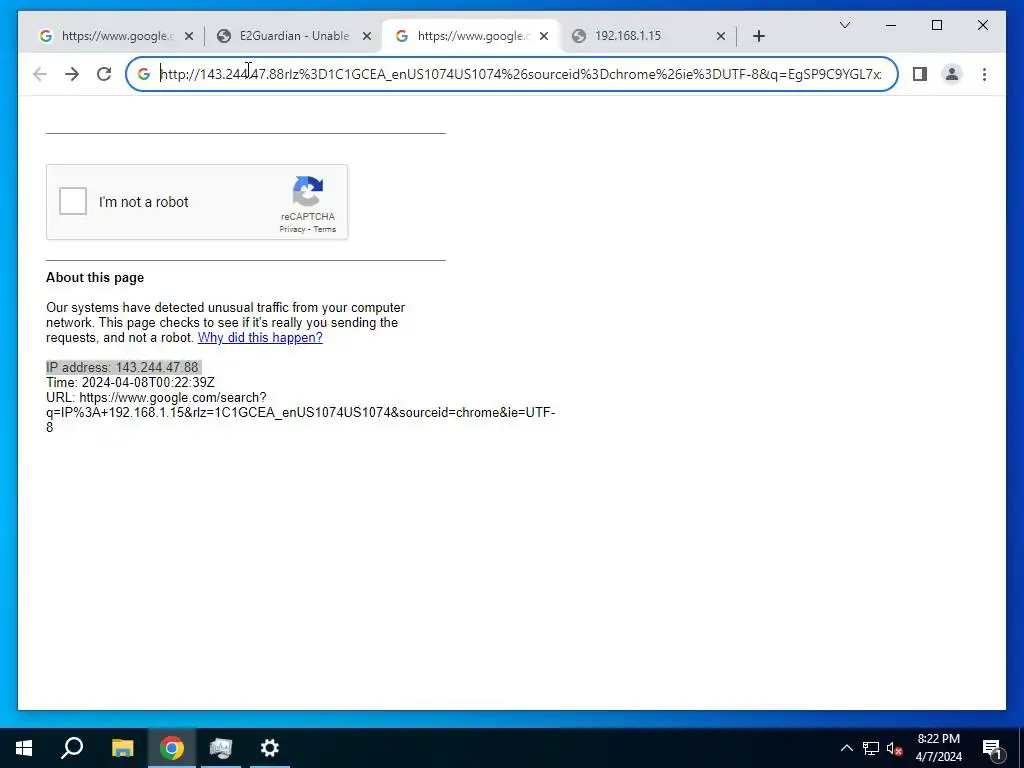Toggle Chrome side panel
Viewport: 1024px width, 768px height.
point(920,74)
